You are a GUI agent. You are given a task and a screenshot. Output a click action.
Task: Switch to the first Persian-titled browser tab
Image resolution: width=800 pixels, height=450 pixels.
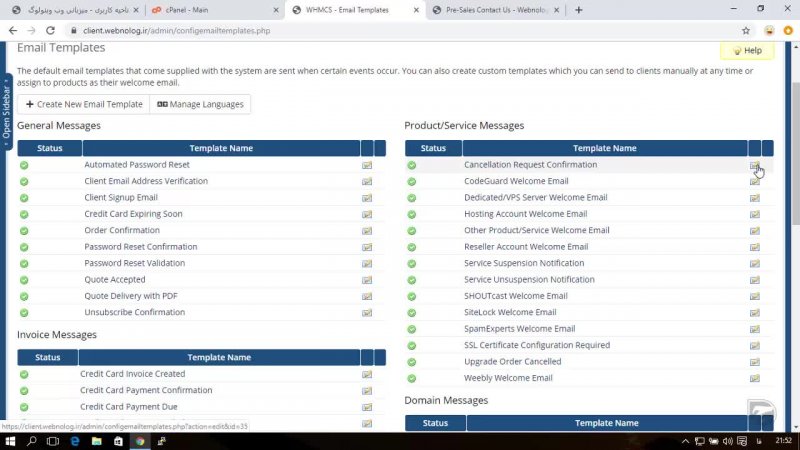coord(74,10)
